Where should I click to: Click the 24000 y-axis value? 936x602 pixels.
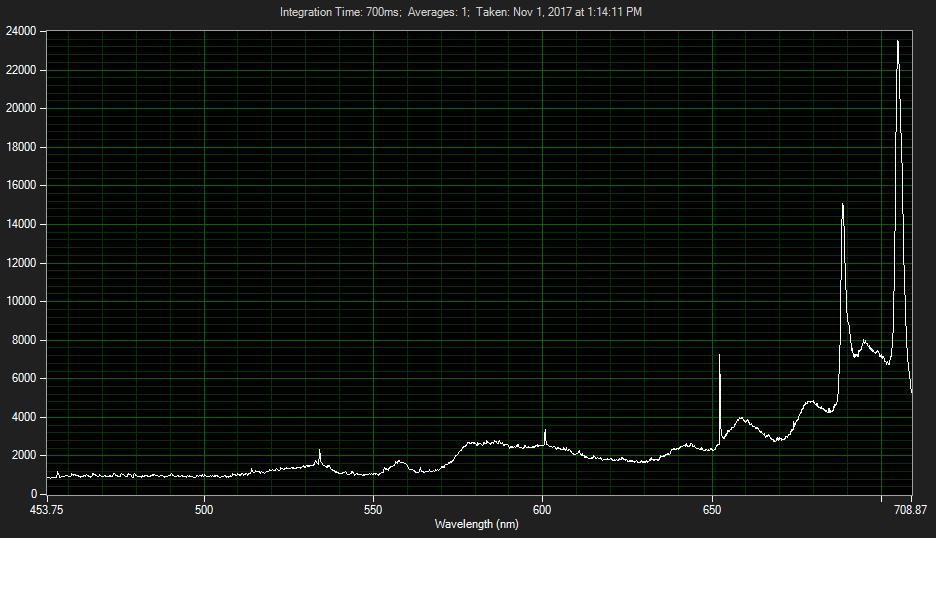(x=21, y=31)
